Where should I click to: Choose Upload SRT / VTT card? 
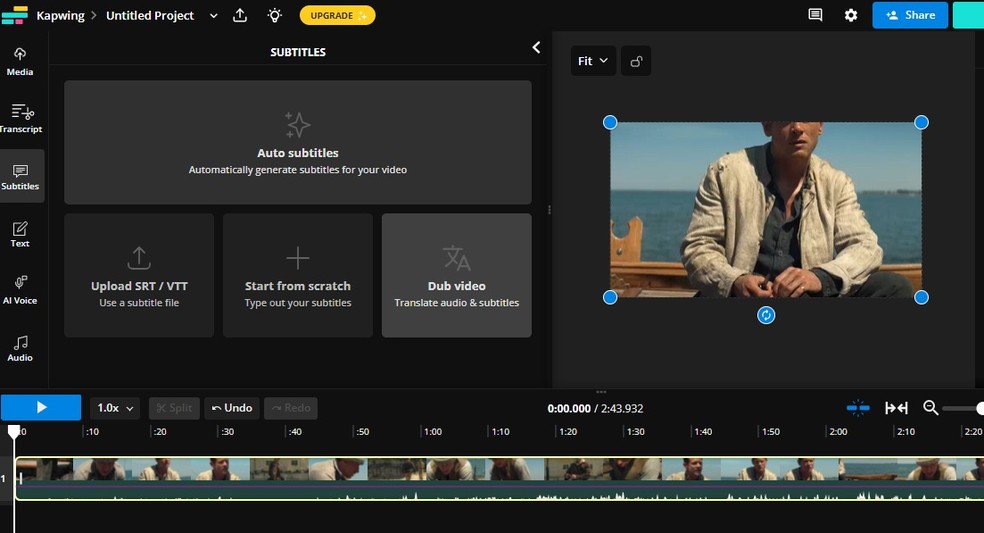pyautogui.click(x=139, y=275)
